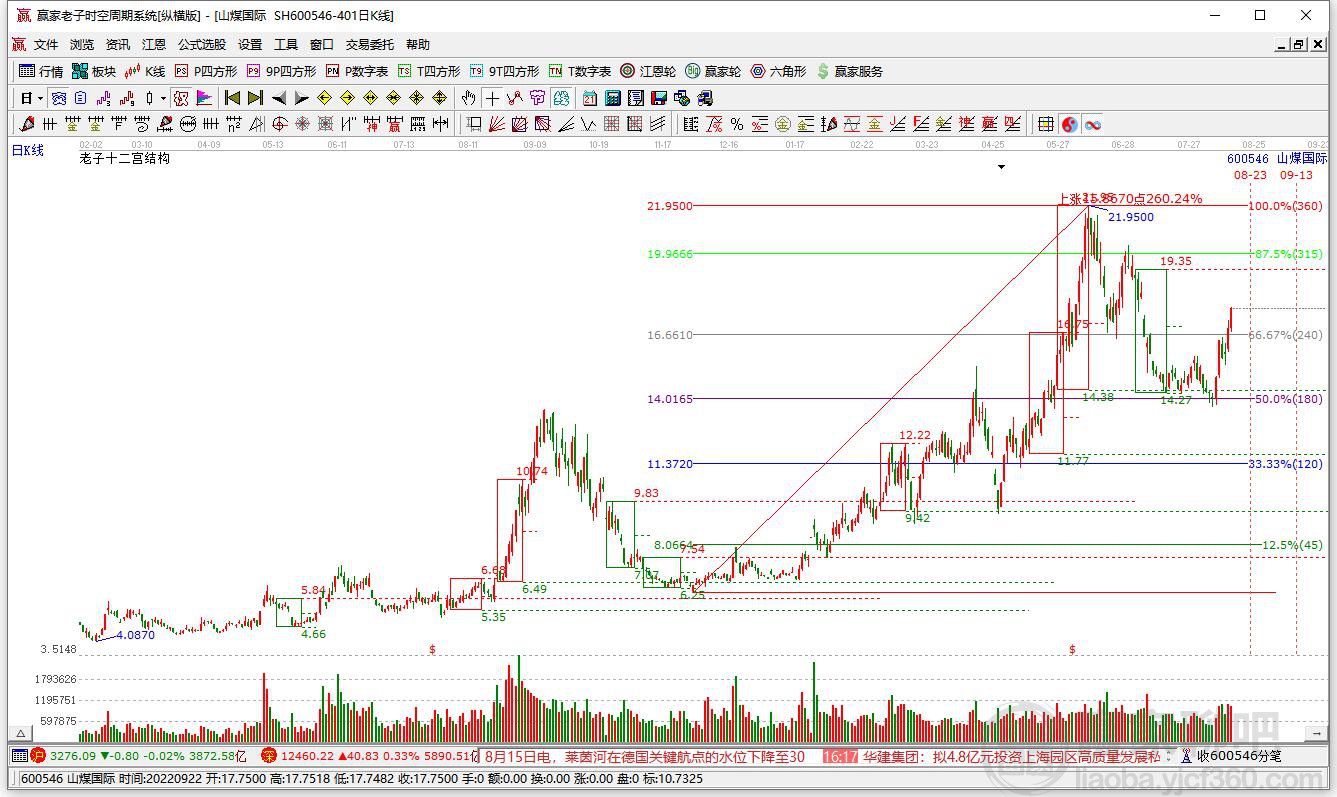Click the notepad list icon
Screen dimensions: 1337x797
coord(635,98)
